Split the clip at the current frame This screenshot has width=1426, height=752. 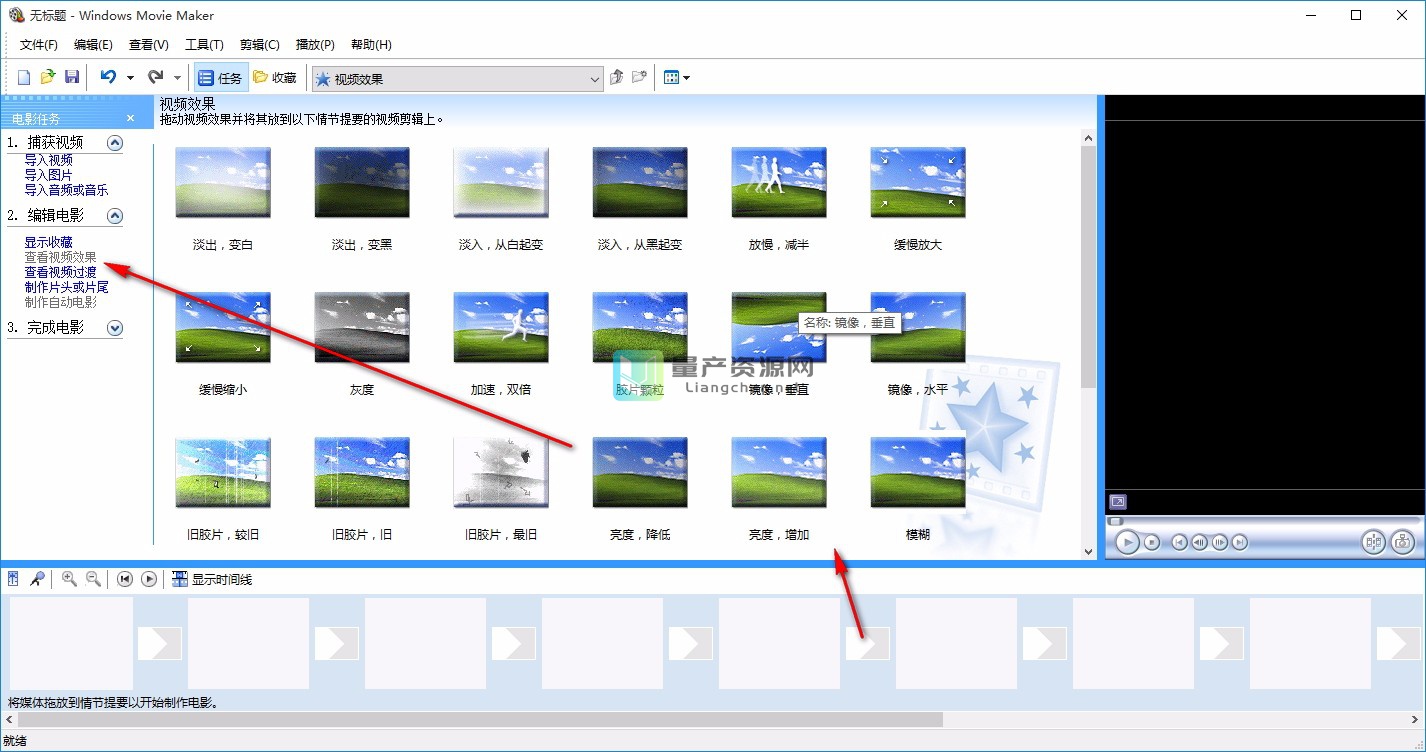pyautogui.click(x=1374, y=542)
